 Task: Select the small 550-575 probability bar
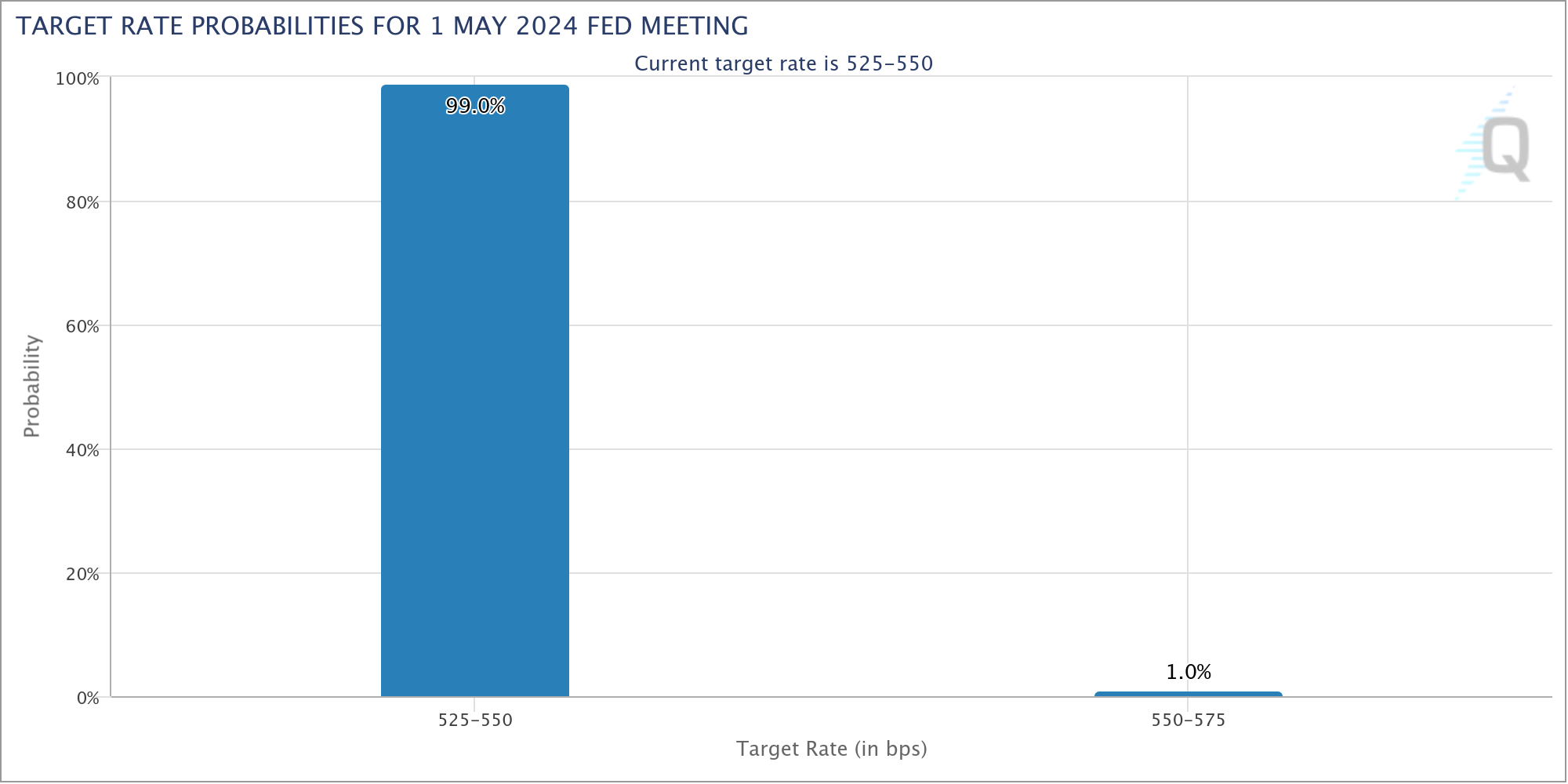[1189, 694]
